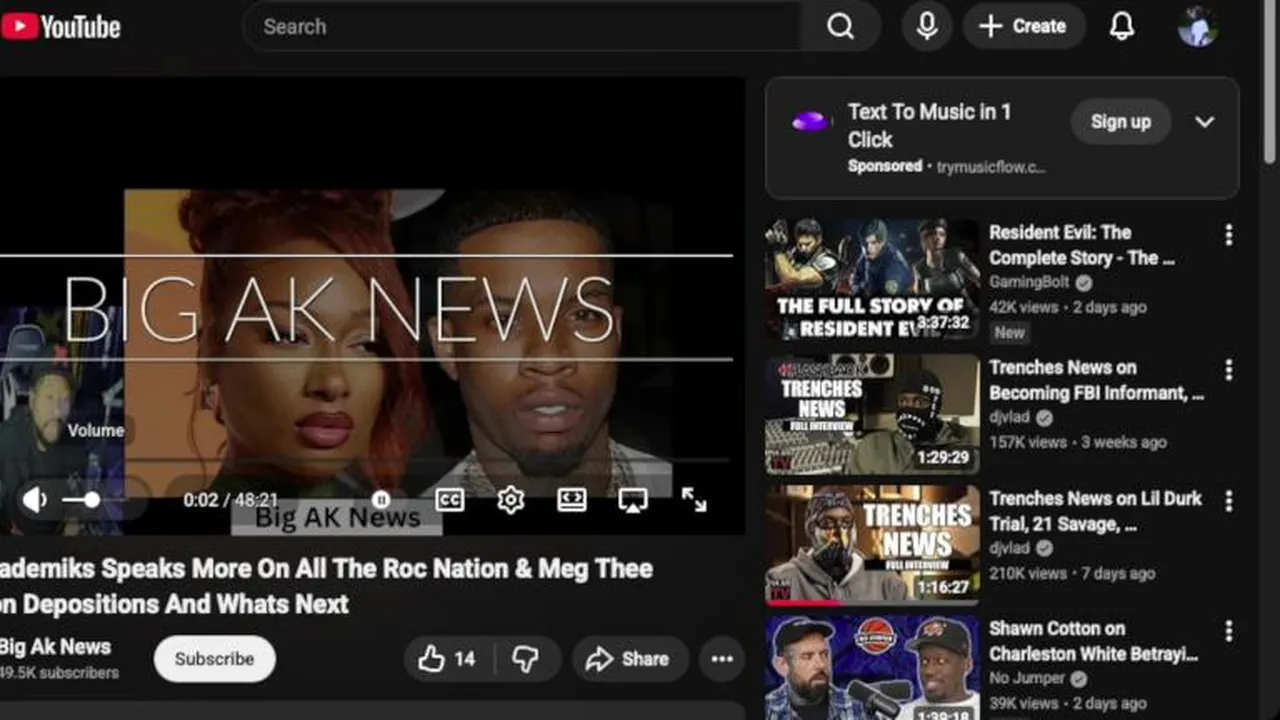Open the account avatar menu
Screen dimensions: 1280x720
pyautogui.click(x=1198, y=27)
